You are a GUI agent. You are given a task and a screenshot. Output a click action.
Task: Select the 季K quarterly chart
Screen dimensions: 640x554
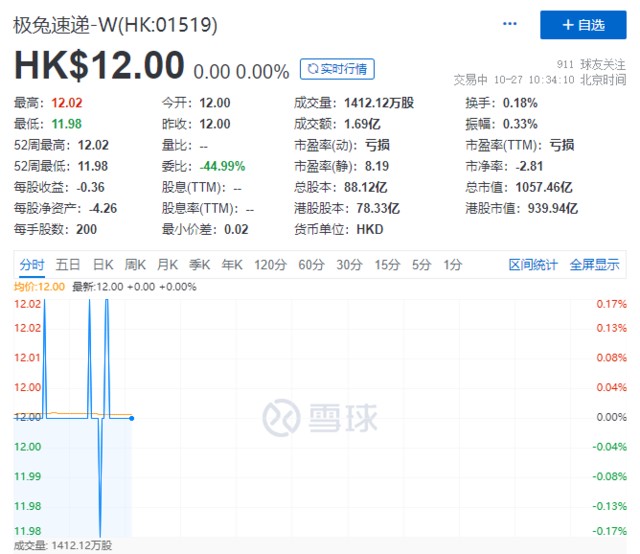199,265
